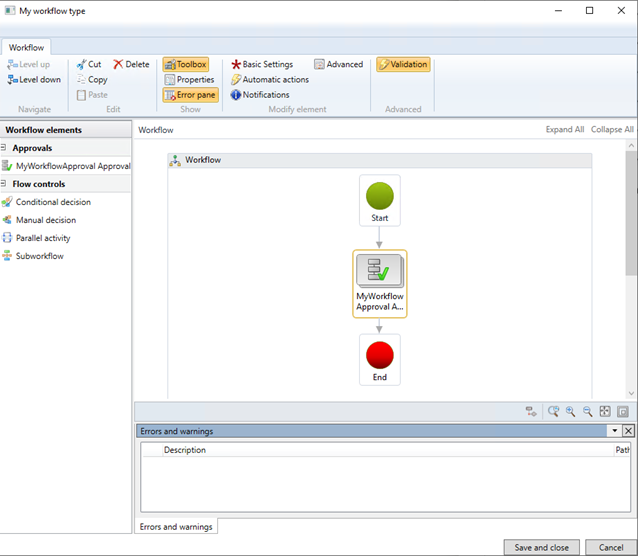Click the fit to screen icon
The height and width of the screenshot is (556, 638).
point(605,411)
